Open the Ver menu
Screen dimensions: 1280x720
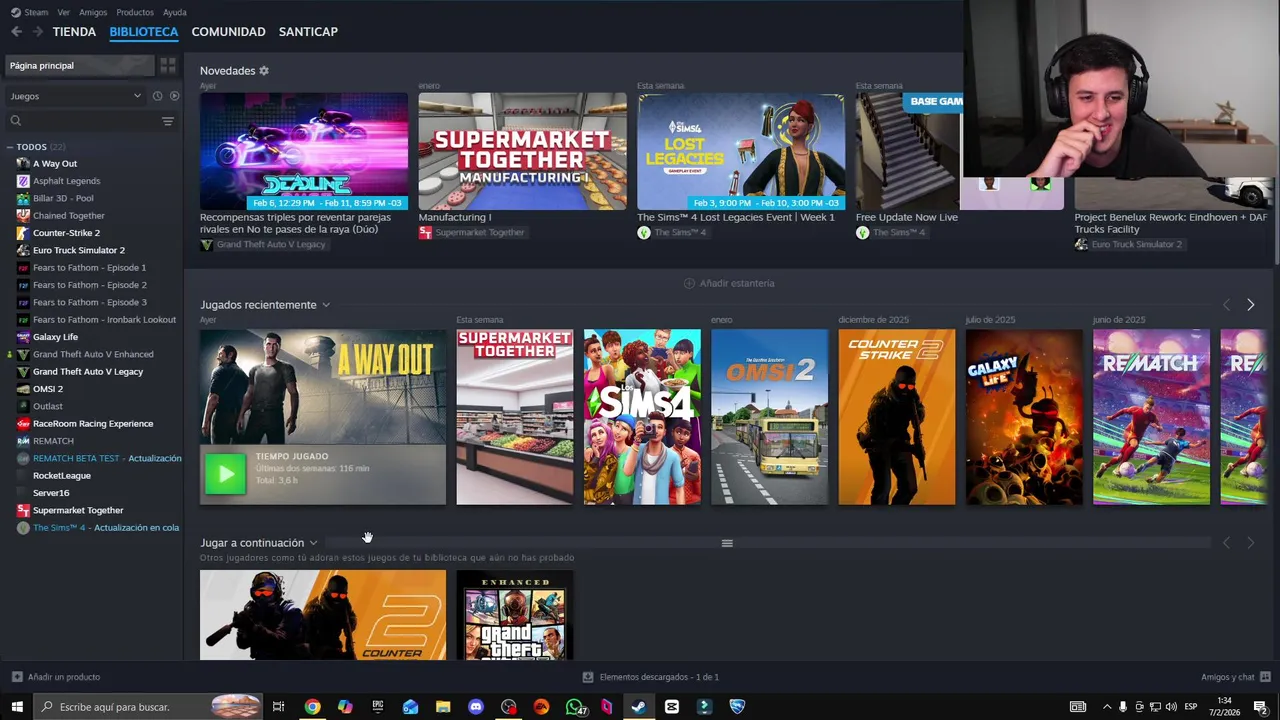coord(64,12)
